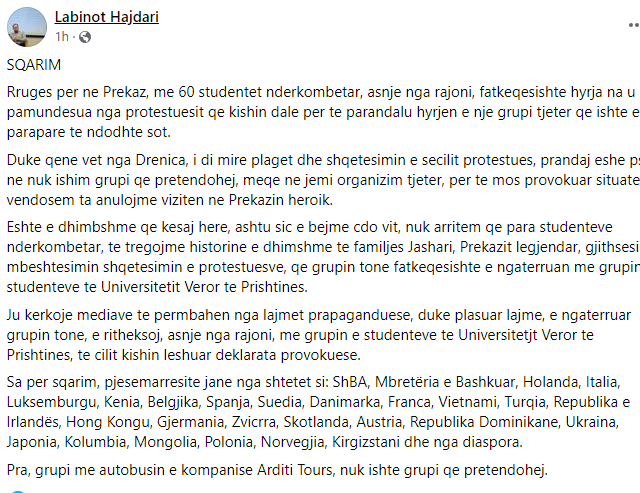Image resolution: width=640 pixels, height=493 pixels.
Task: Click the paragraph starting "Eshte e dhimbshme qe kesaj here"
Action: point(323,257)
